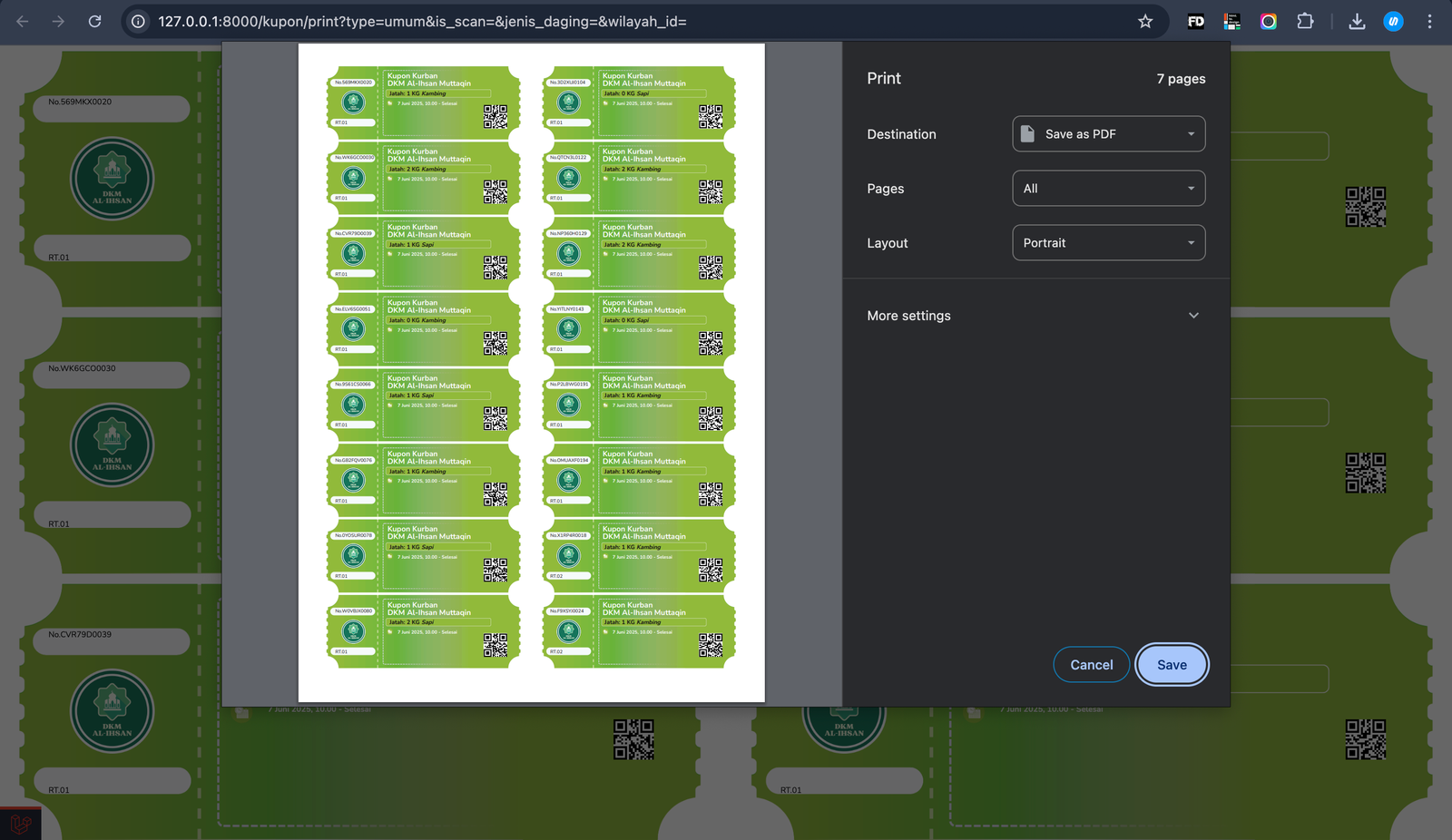Screen dimensions: 1452x840
Task: Click QR code on preview coupon No.CVR79D0039
Action: pos(495,267)
